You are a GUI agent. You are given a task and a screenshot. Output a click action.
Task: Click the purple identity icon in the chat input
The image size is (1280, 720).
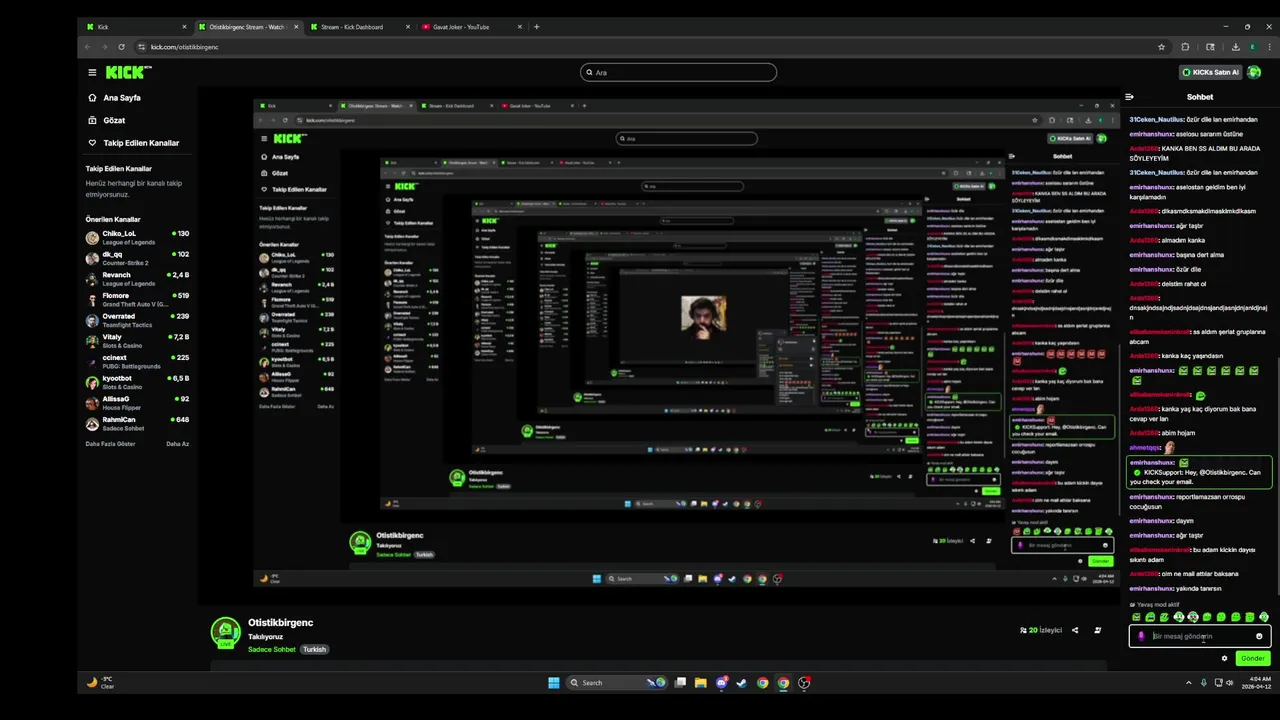[x=1141, y=636]
